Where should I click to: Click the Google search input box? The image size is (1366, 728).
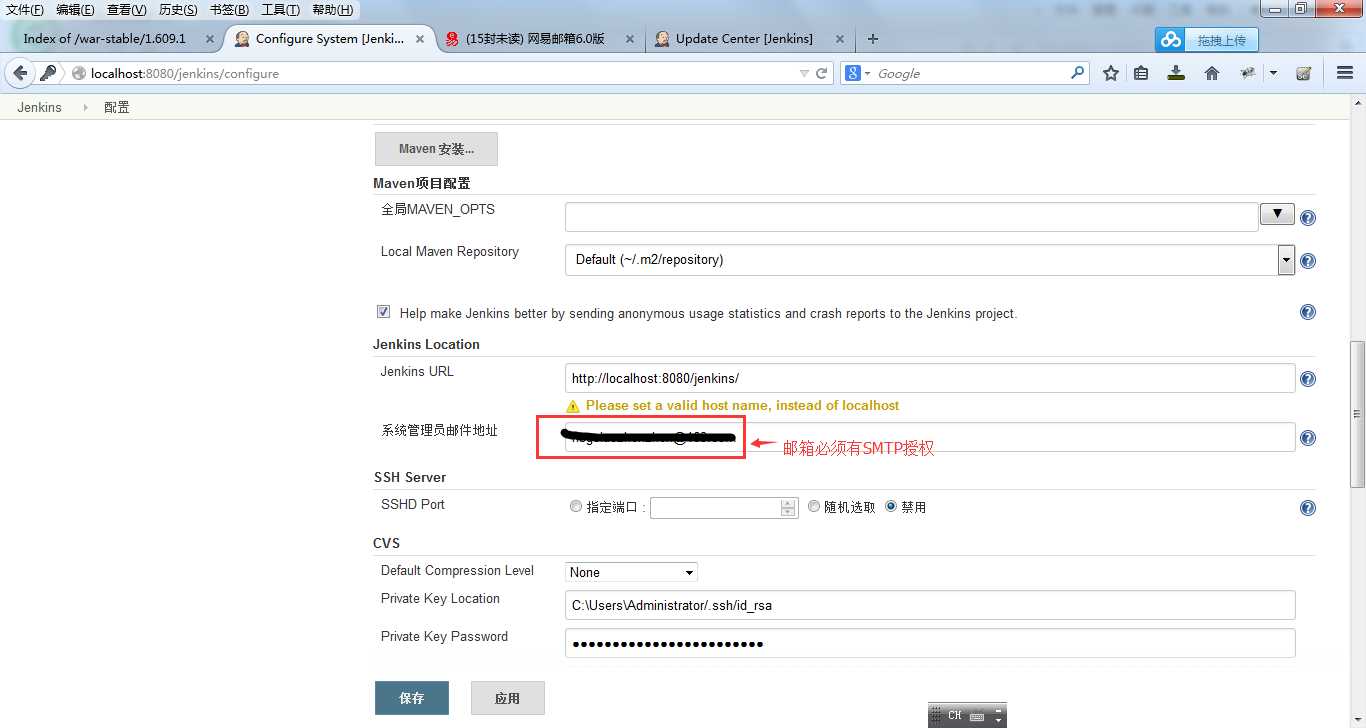(971, 73)
